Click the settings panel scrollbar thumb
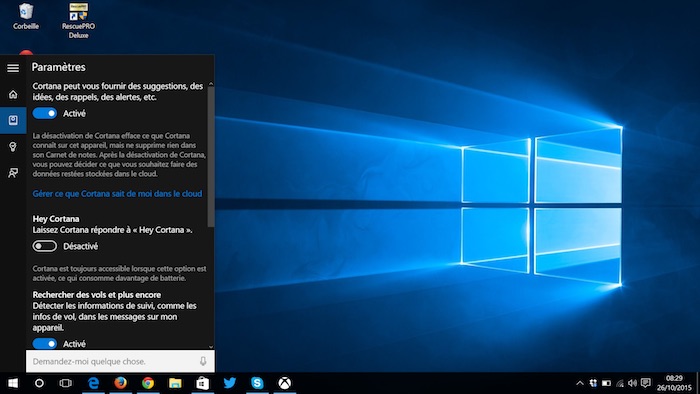 211,156
